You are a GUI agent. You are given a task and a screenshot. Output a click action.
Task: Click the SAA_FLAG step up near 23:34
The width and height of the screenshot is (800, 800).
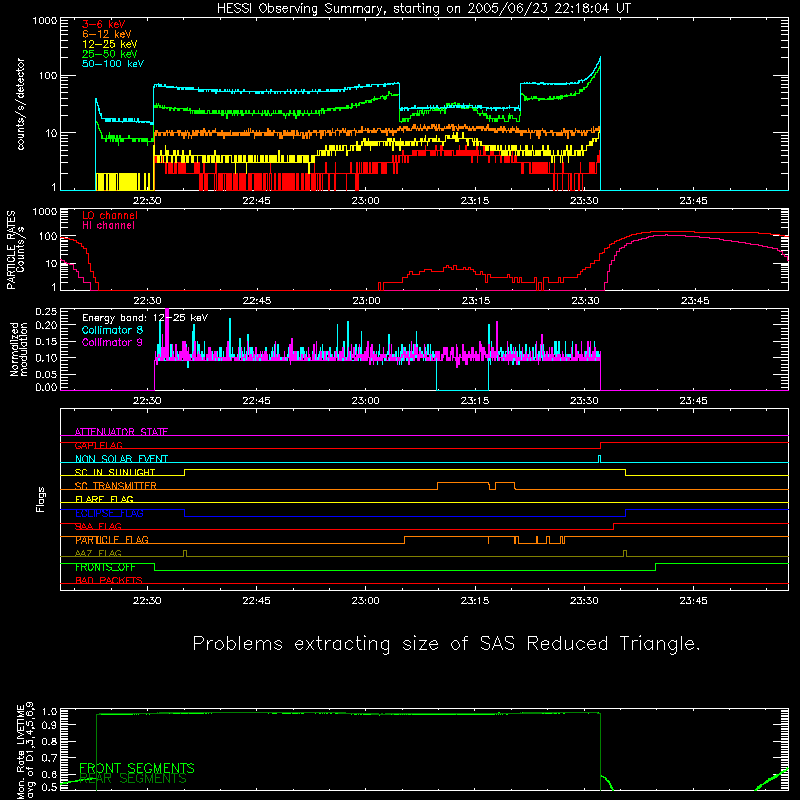click(613, 527)
